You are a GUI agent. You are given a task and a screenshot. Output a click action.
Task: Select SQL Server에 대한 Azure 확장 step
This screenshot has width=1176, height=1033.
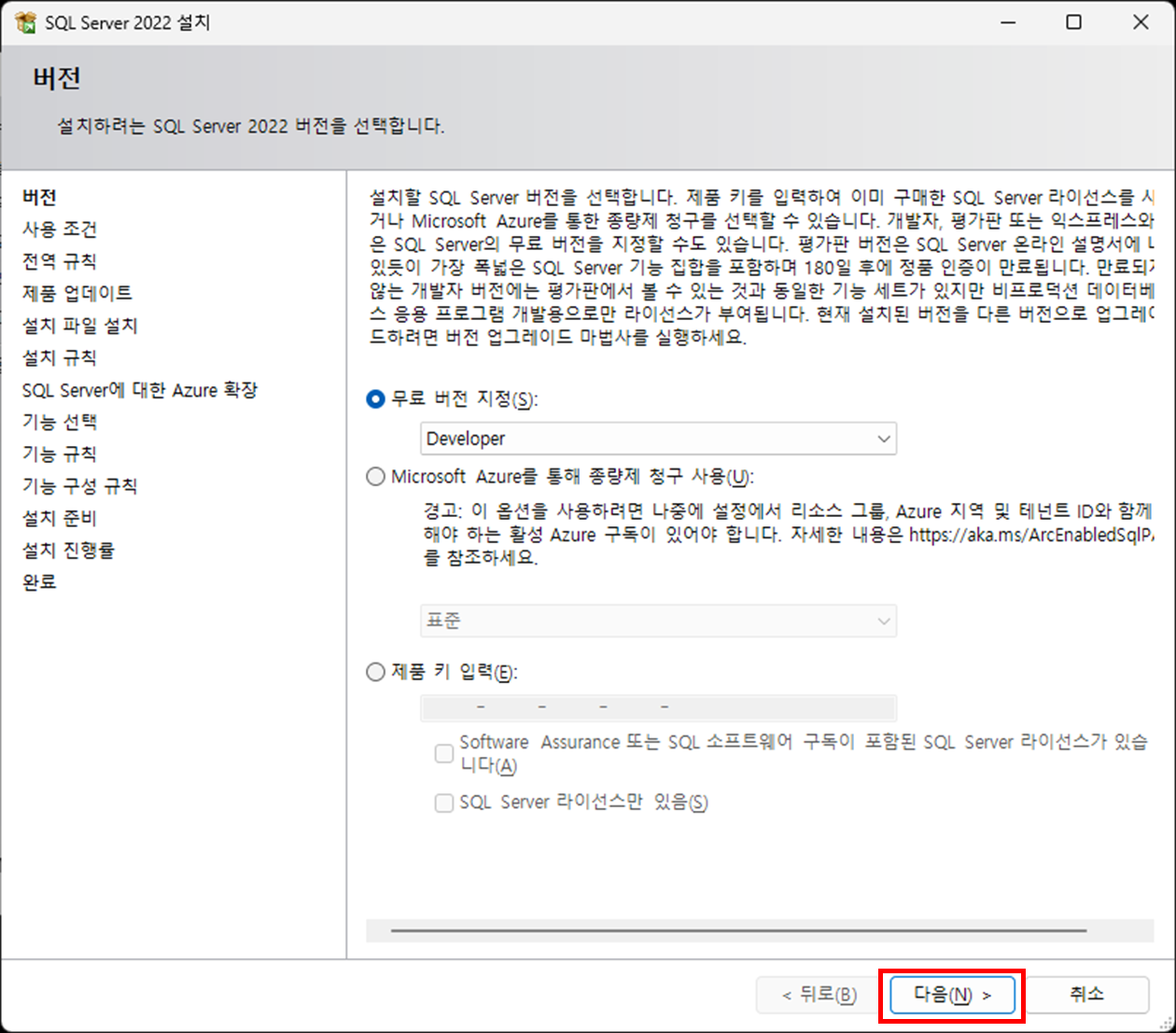[x=140, y=390]
